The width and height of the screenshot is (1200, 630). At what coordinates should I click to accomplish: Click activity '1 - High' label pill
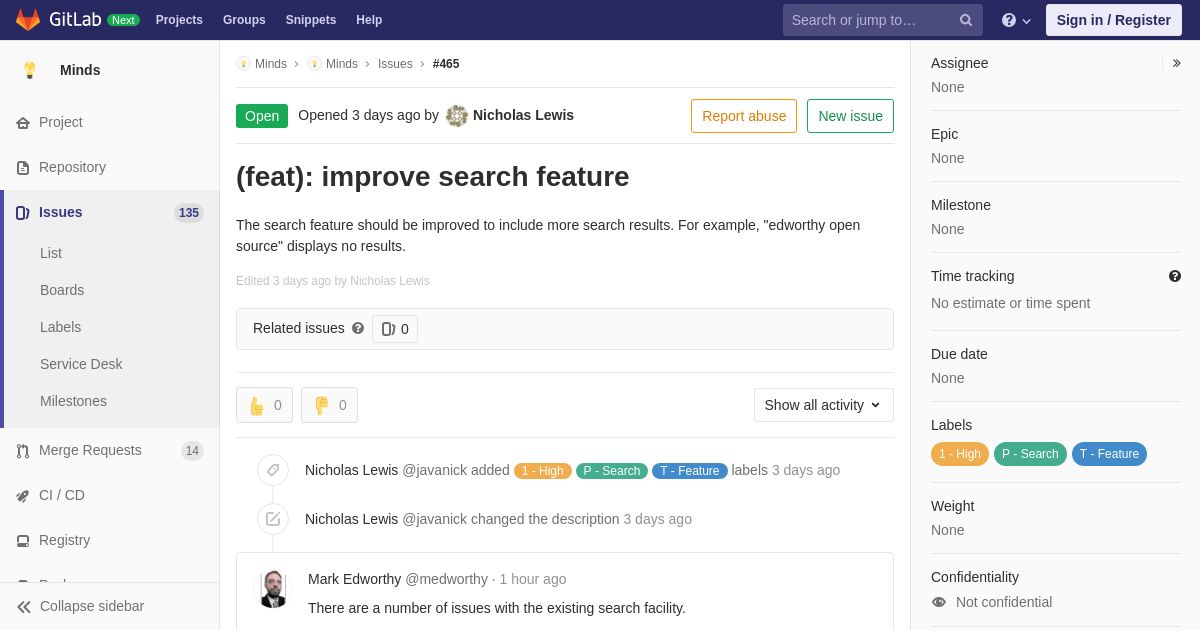tap(543, 471)
